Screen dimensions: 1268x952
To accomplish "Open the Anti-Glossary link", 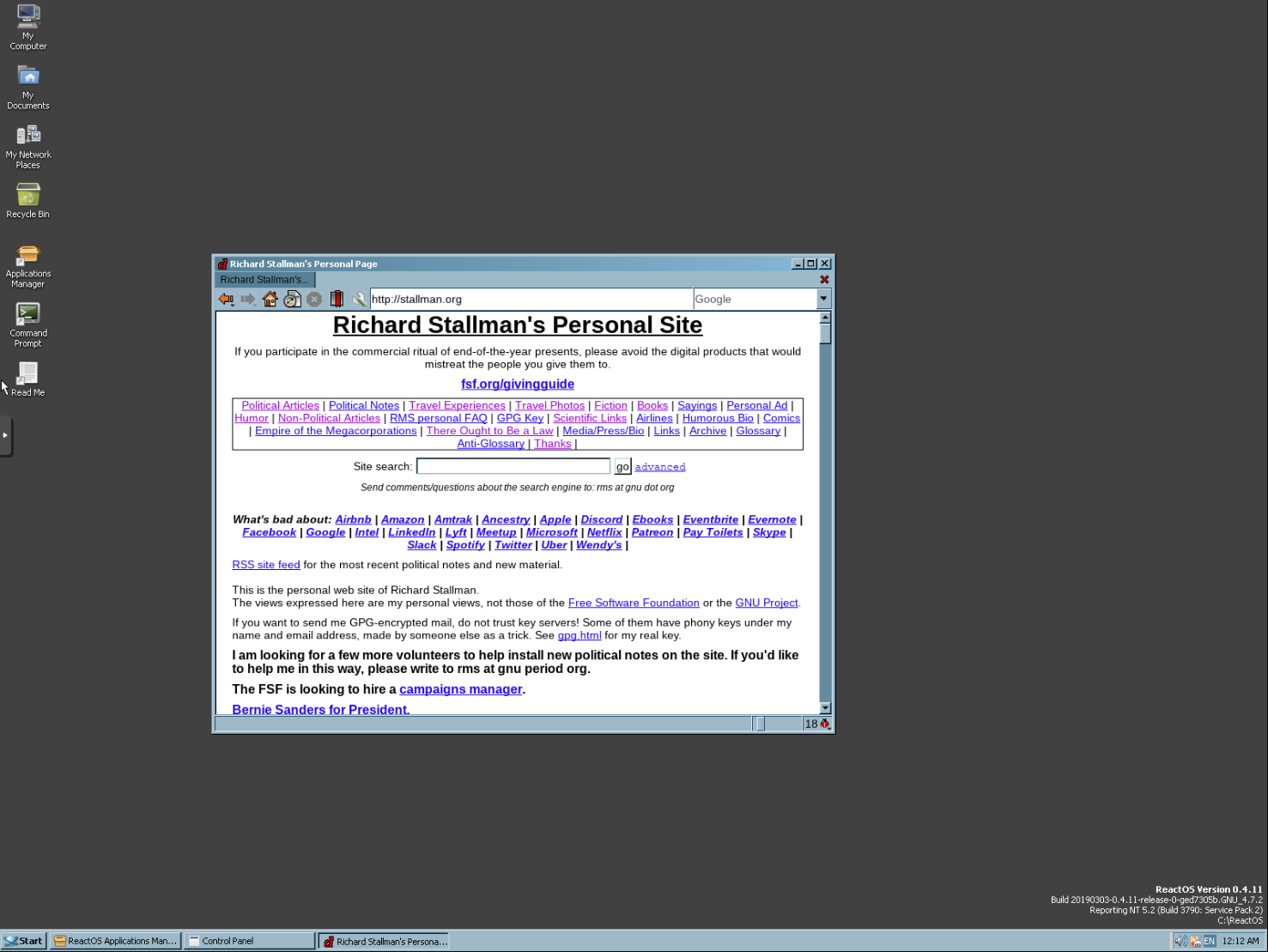I will (x=491, y=444).
